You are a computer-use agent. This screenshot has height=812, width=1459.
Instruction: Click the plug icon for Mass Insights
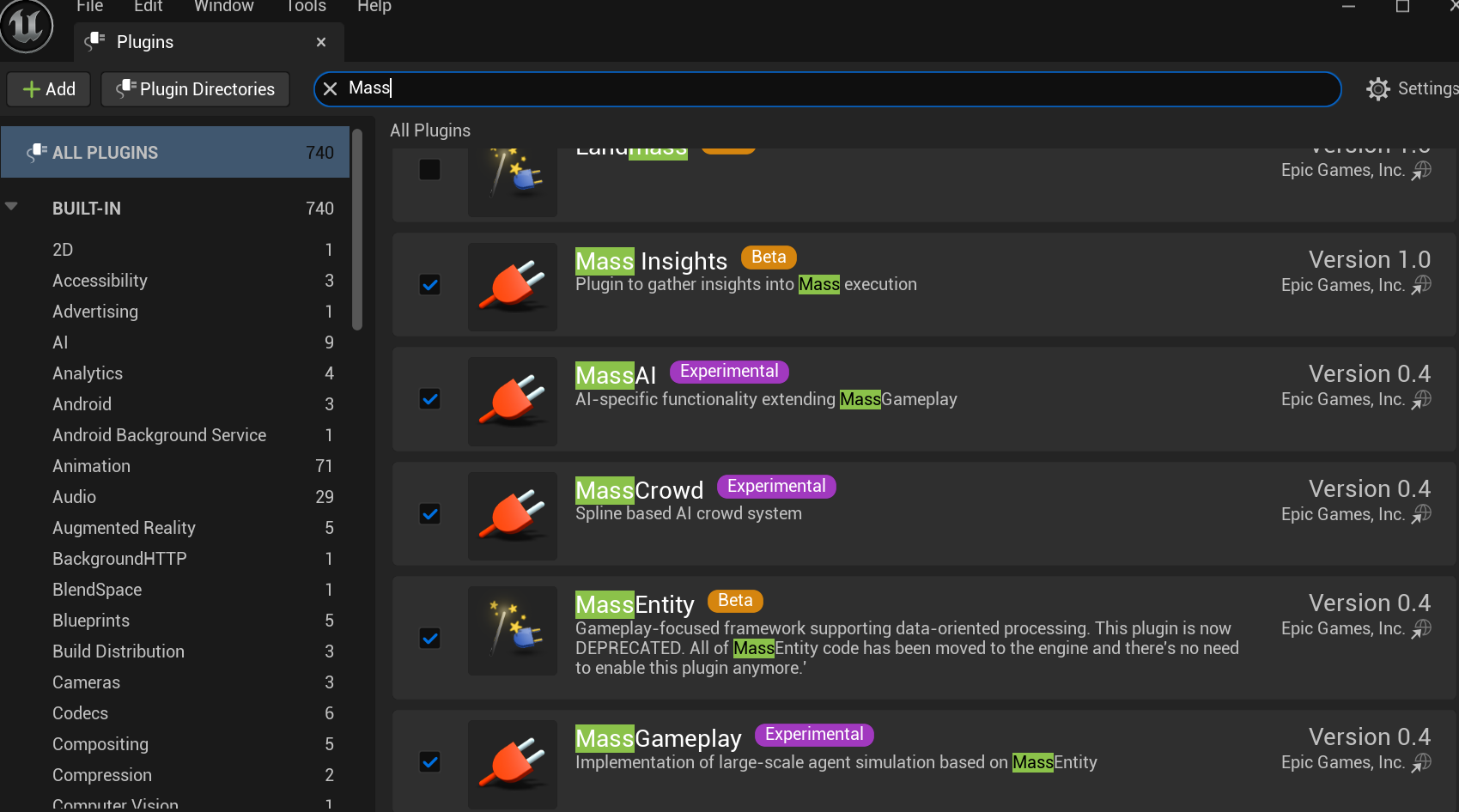click(513, 287)
